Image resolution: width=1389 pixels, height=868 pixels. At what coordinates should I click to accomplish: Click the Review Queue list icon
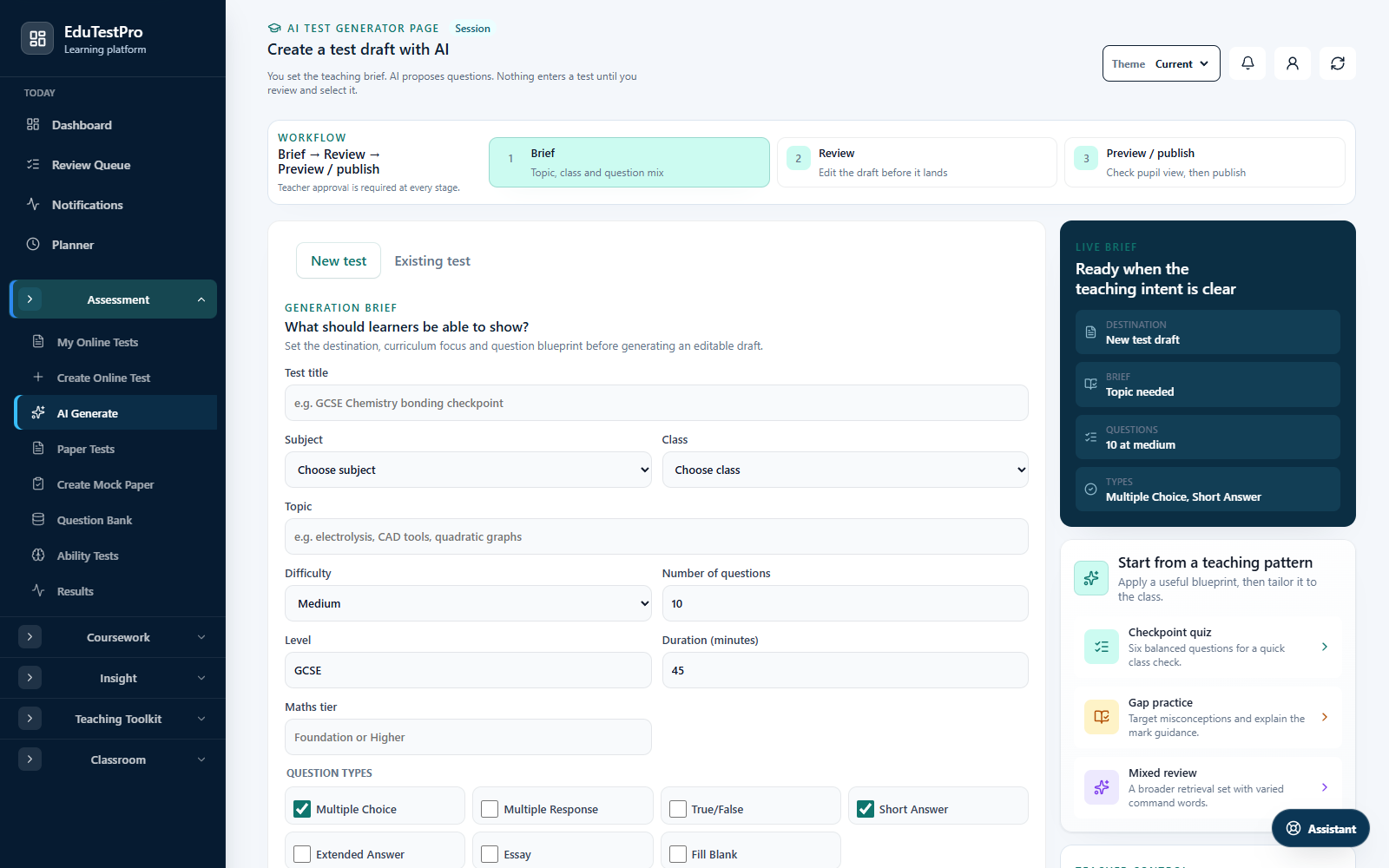33,164
